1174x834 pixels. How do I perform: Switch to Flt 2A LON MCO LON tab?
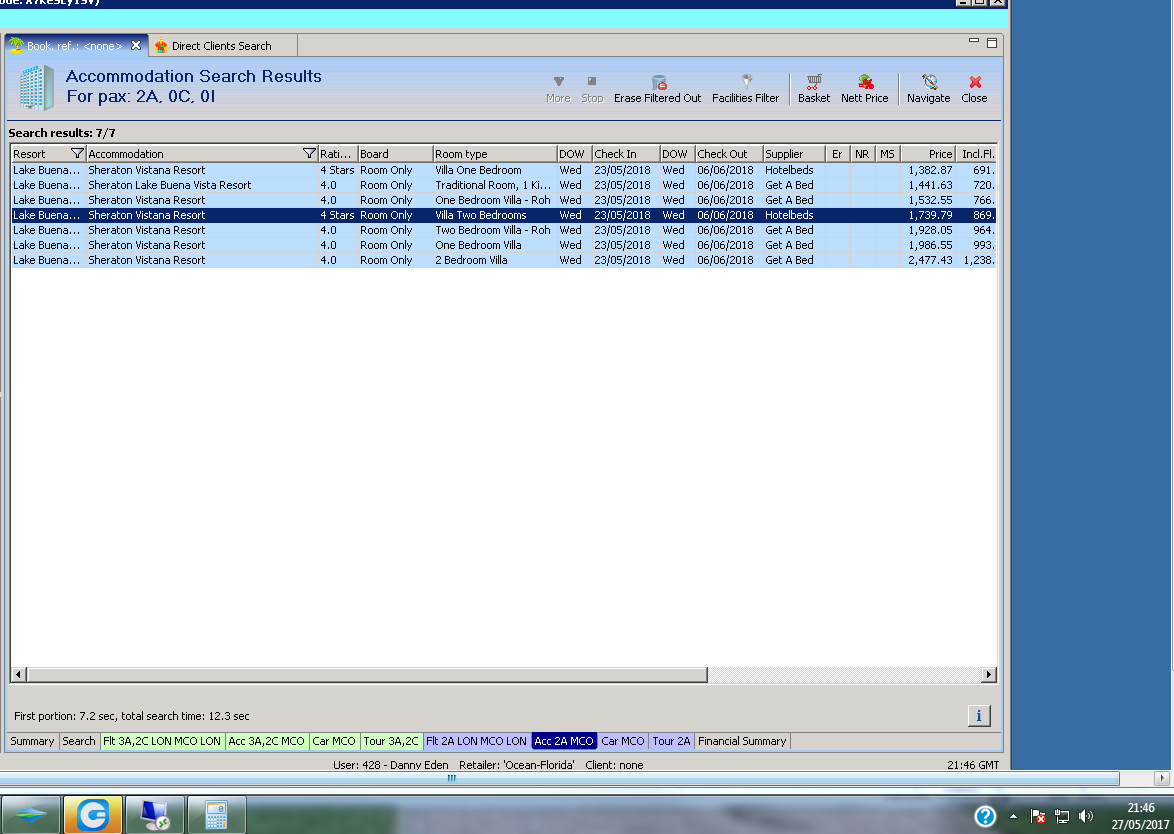pos(476,741)
